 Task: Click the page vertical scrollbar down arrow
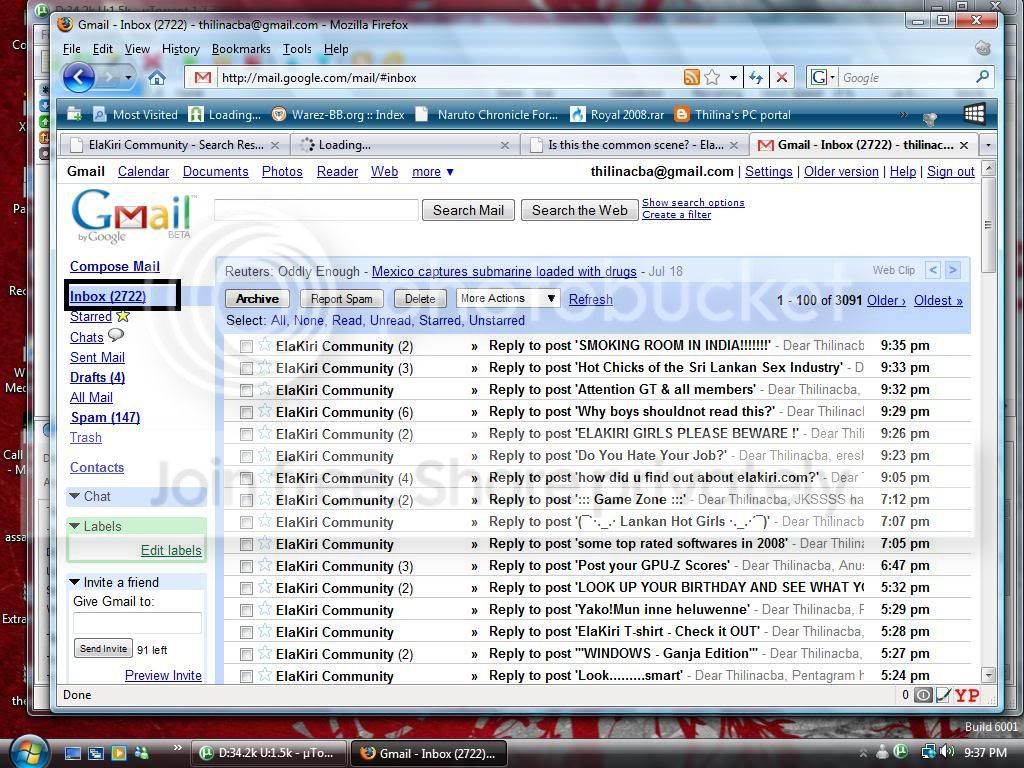pyautogui.click(x=988, y=675)
